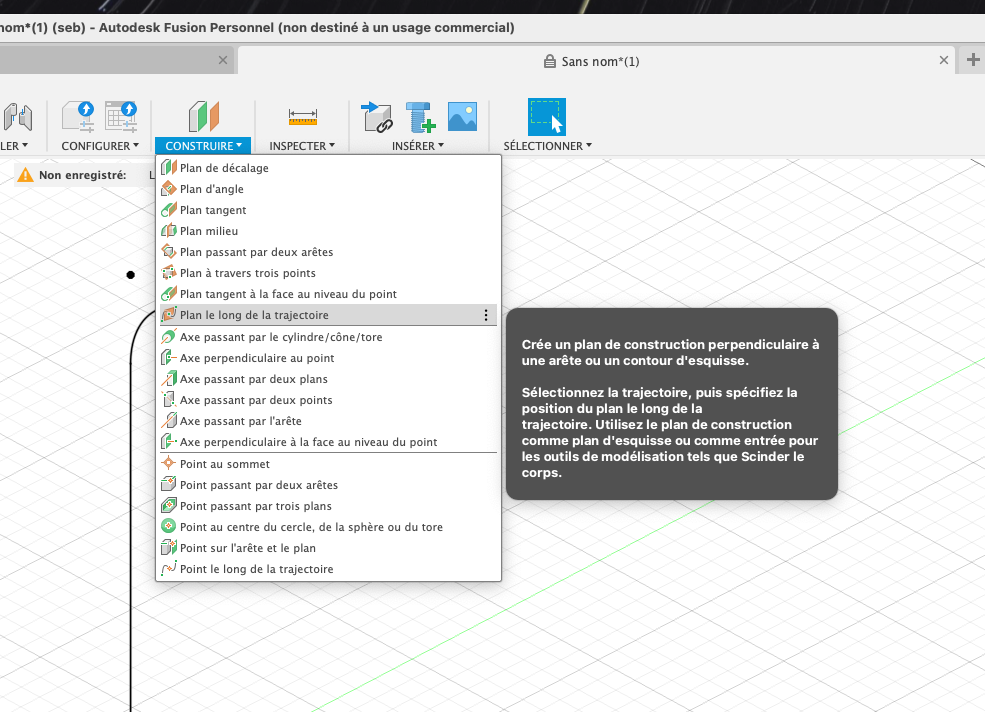This screenshot has width=985, height=712.
Task: Click the Non enregistré warning icon
Action: (25, 175)
